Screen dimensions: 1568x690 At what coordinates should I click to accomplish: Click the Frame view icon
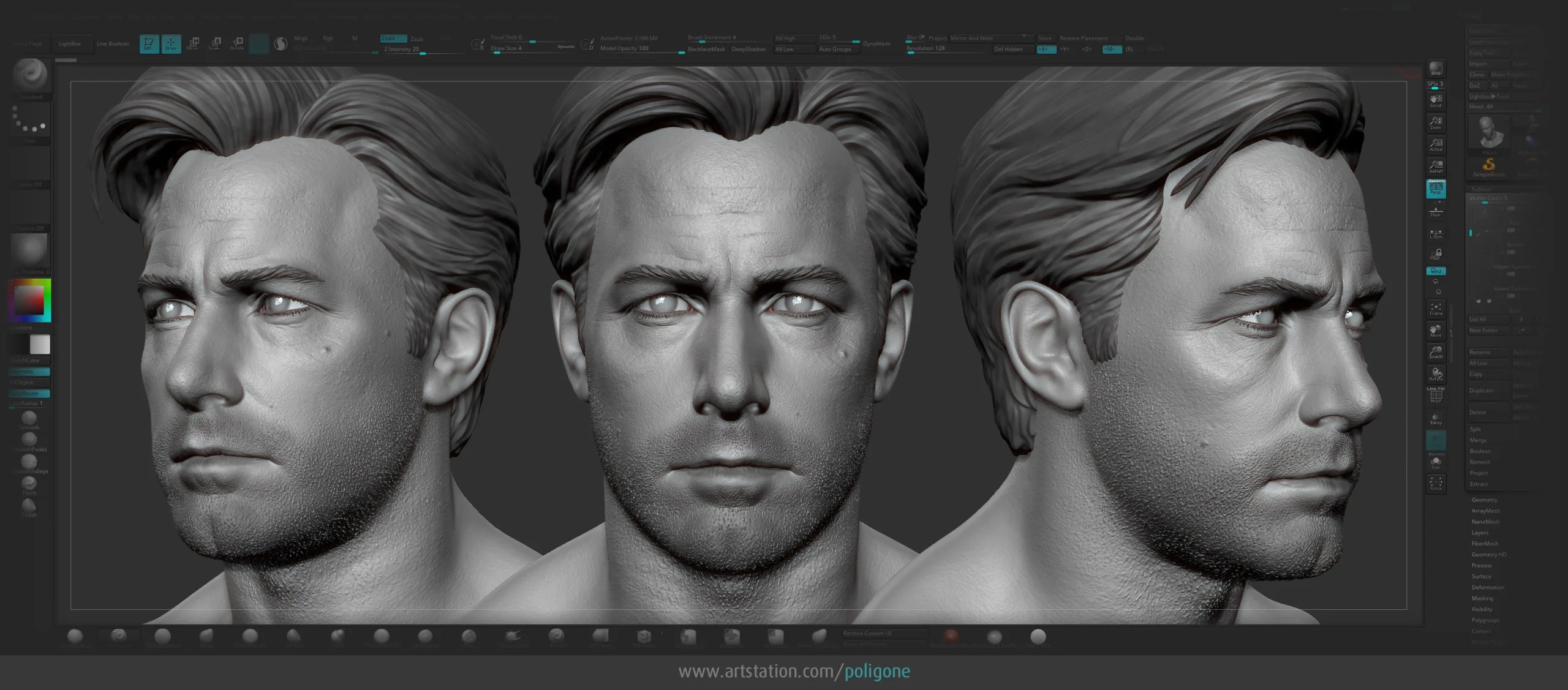(x=1436, y=309)
